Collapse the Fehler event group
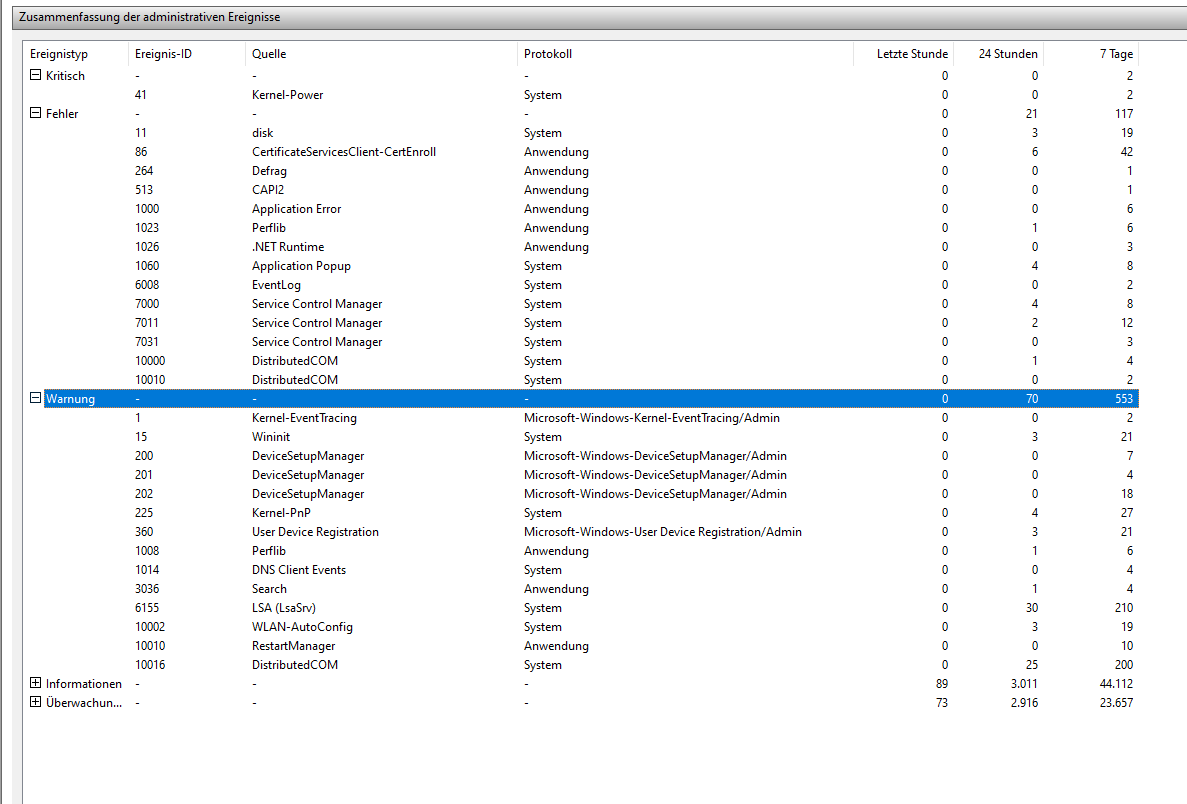The width and height of the screenshot is (1187, 804). point(35,113)
